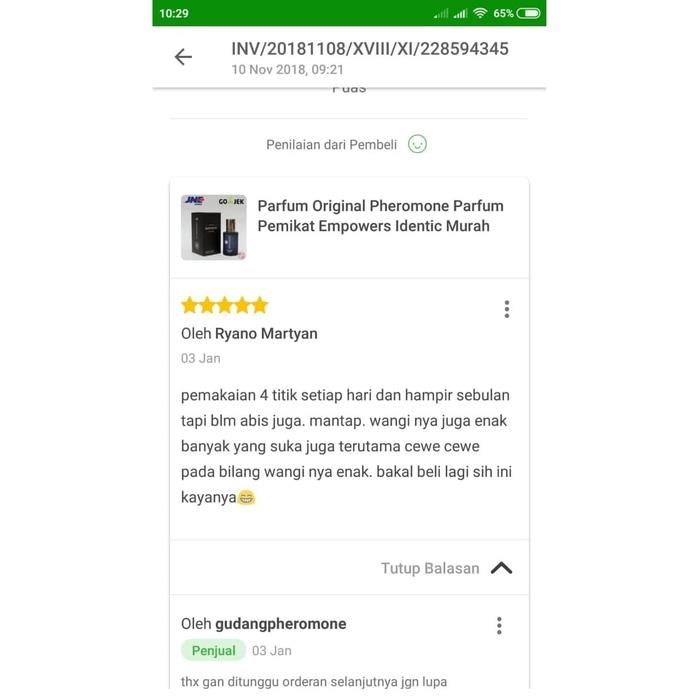Image resolution: width=700 pixels, height=700 pixels.
Task: Tap the Penjual seller badge
Action: click(x=213, y=650)
